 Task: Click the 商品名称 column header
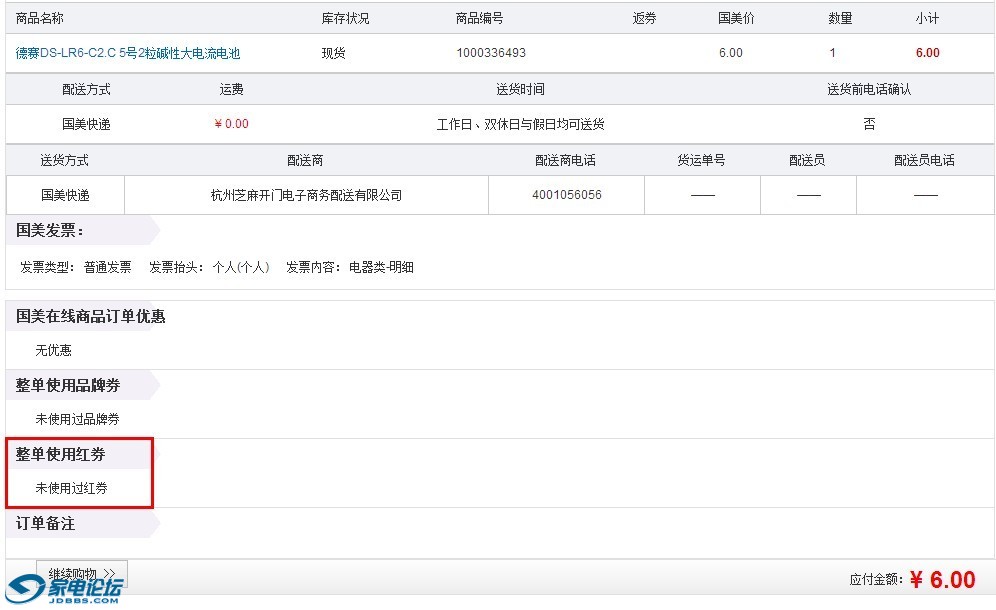[39, 18]
